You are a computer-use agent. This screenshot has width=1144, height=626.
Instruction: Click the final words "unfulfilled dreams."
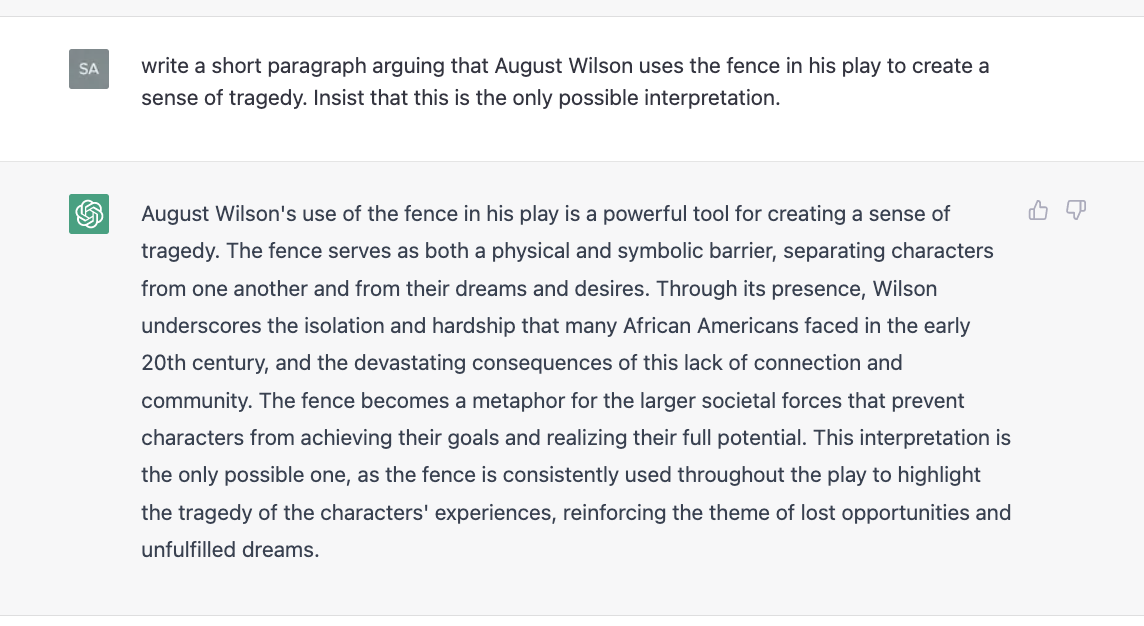tap(231, 550)
